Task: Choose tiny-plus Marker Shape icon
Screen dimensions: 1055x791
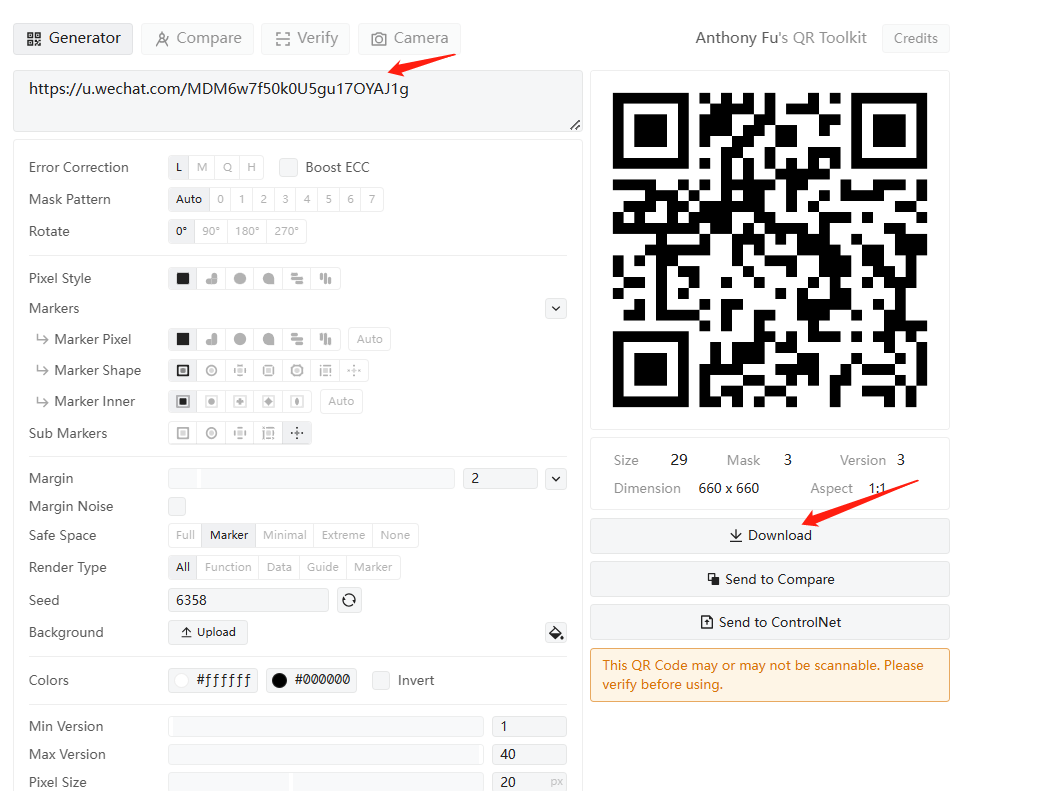Action: coord(354,371)
